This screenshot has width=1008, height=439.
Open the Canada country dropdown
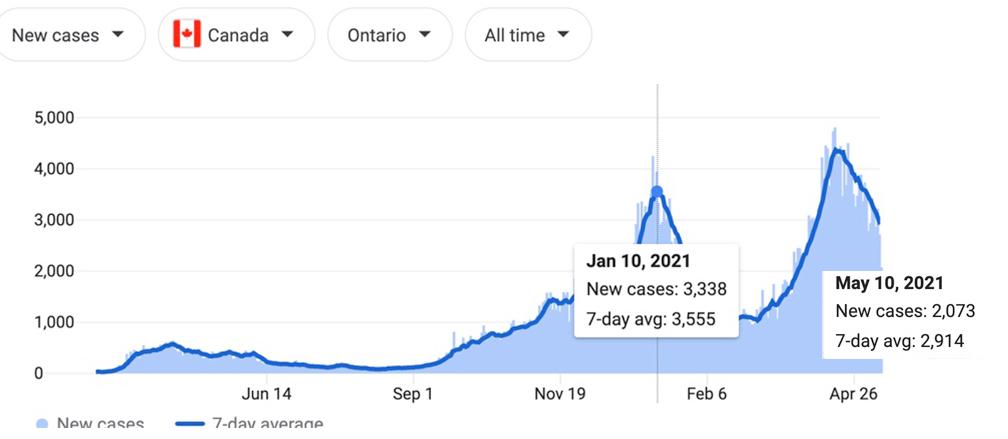(x=236, y=36)
